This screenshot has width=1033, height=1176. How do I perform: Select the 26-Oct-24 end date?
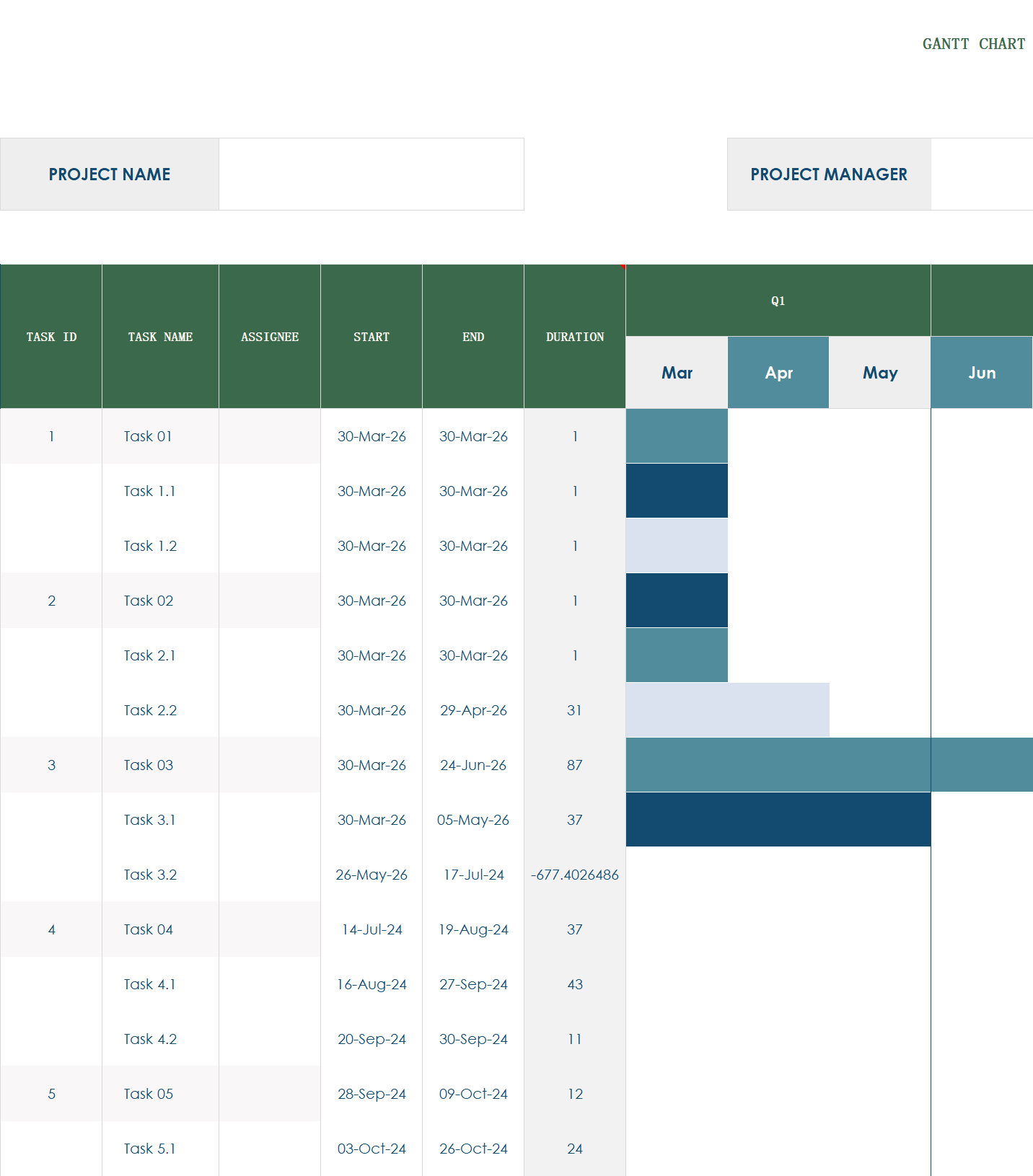point(473,1149)
